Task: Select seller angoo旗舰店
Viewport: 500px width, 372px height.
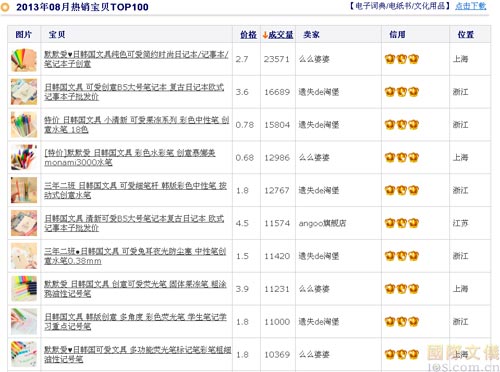Action: pyautogui.click(x=322, y=223)
